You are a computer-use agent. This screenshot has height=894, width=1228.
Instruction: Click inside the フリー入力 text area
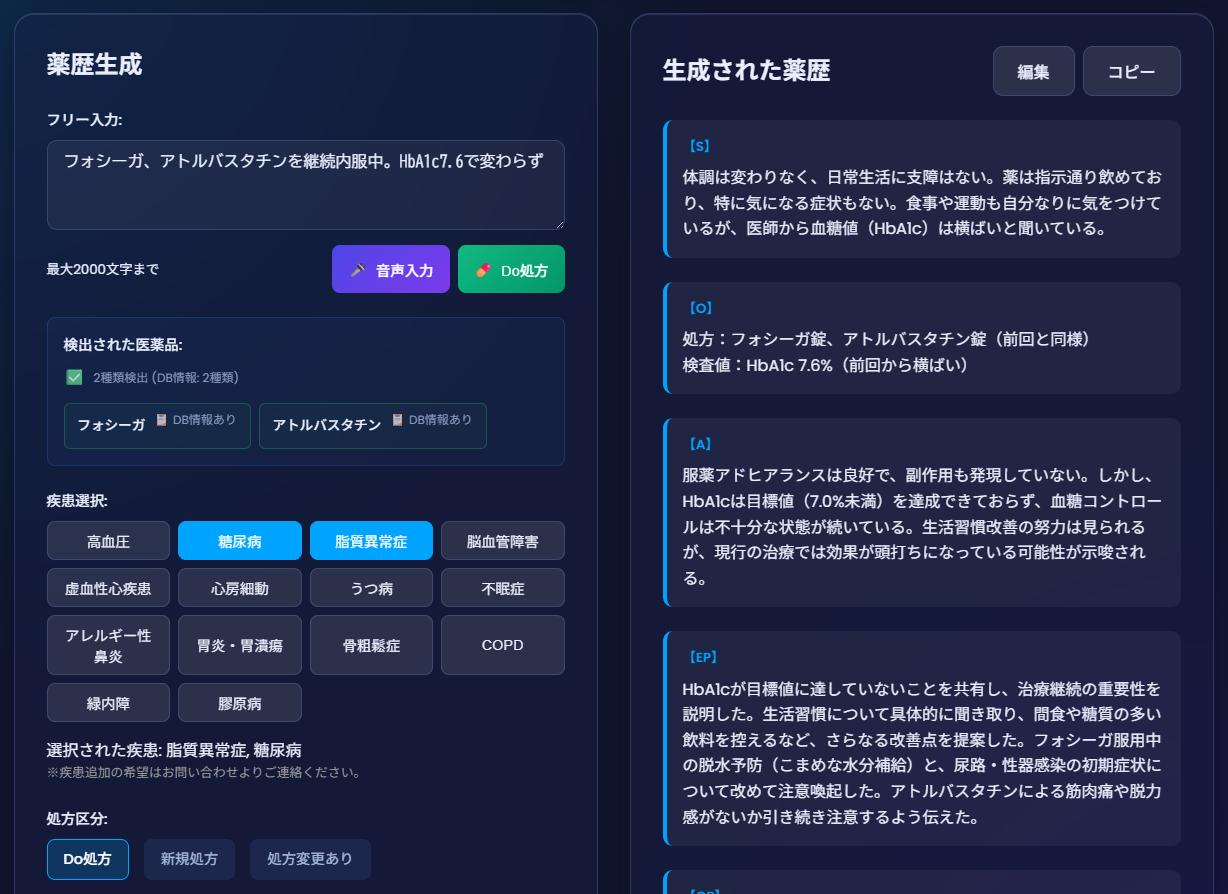point(305,185)
